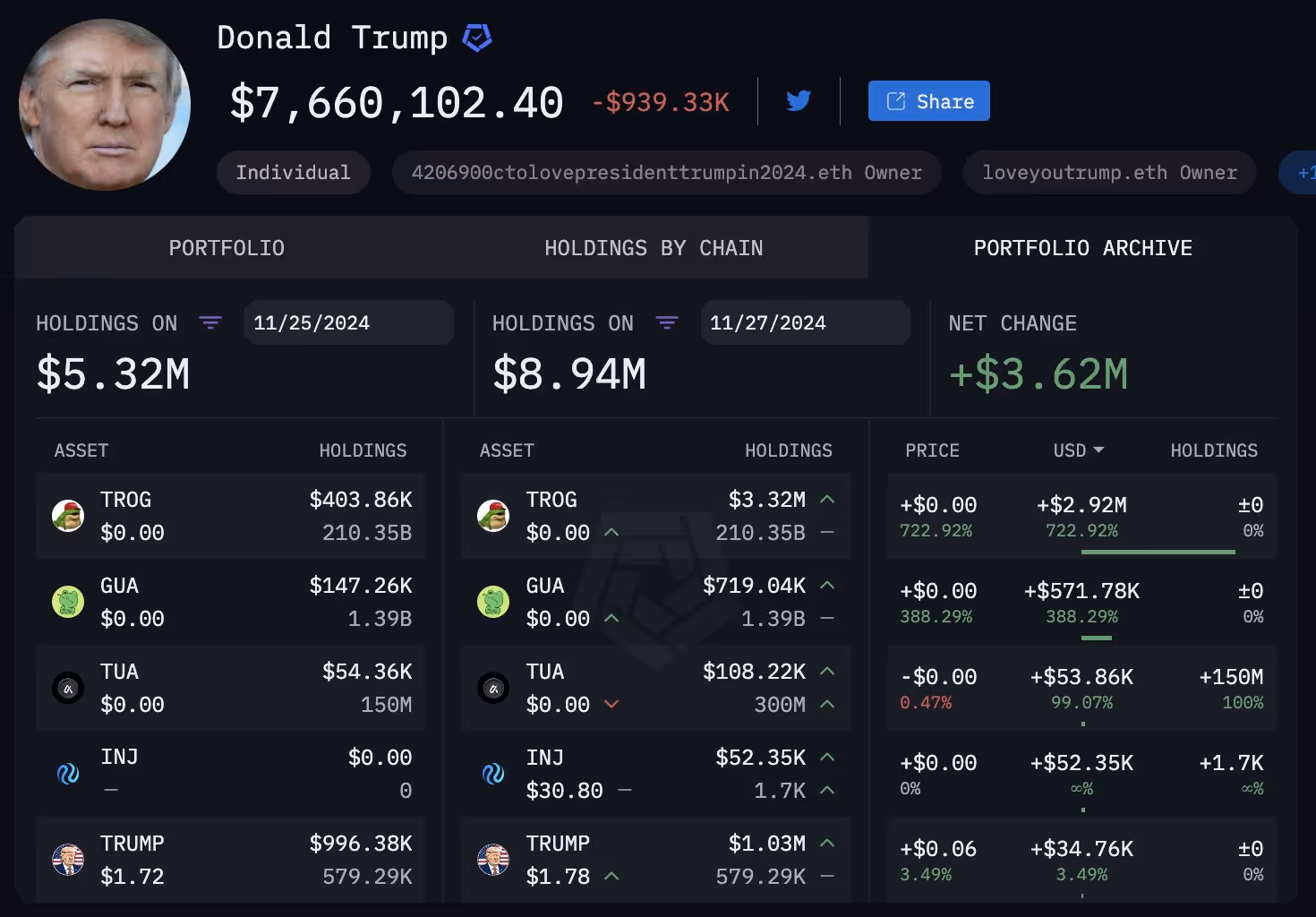
Task: Click the +$3.62M net change value
Action: coord(1038,374)
